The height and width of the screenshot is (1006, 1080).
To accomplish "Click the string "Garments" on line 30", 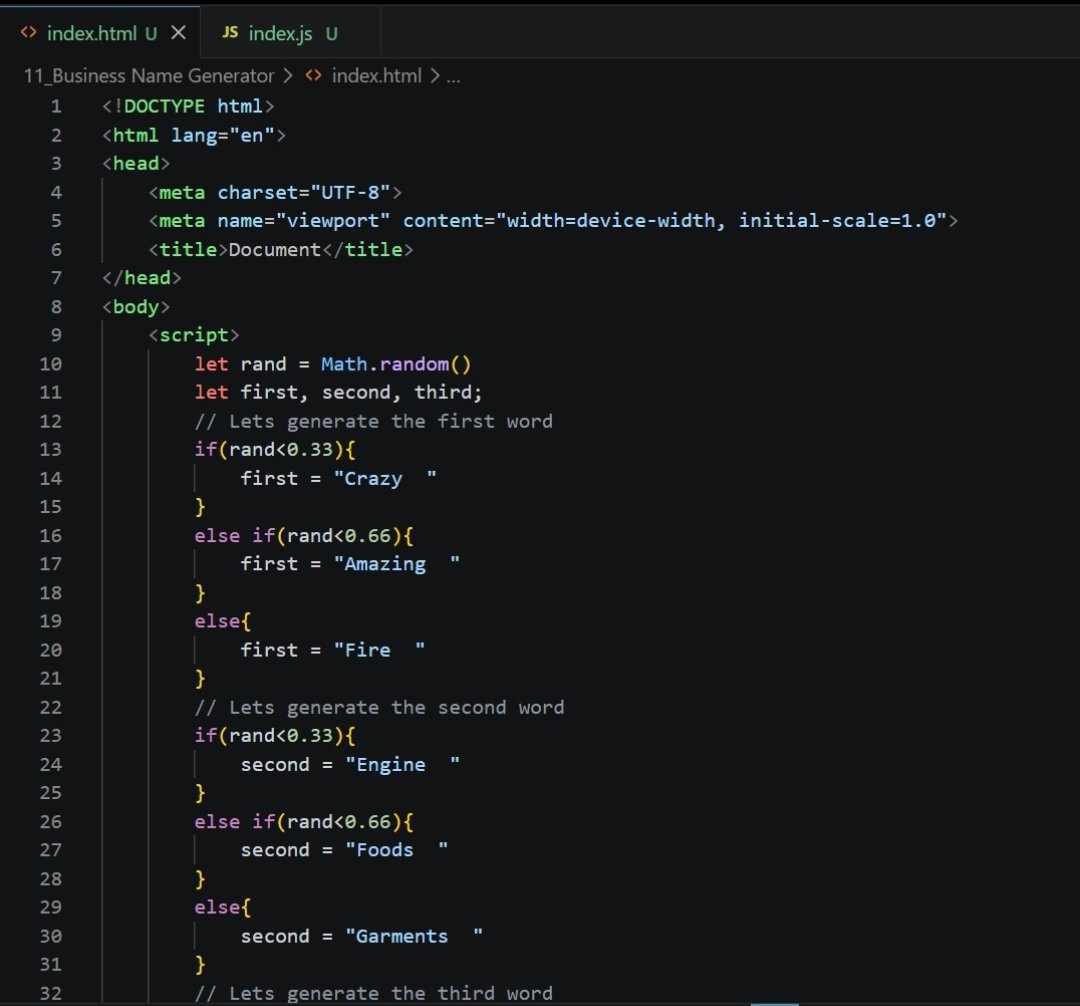I will pos(414,936).
